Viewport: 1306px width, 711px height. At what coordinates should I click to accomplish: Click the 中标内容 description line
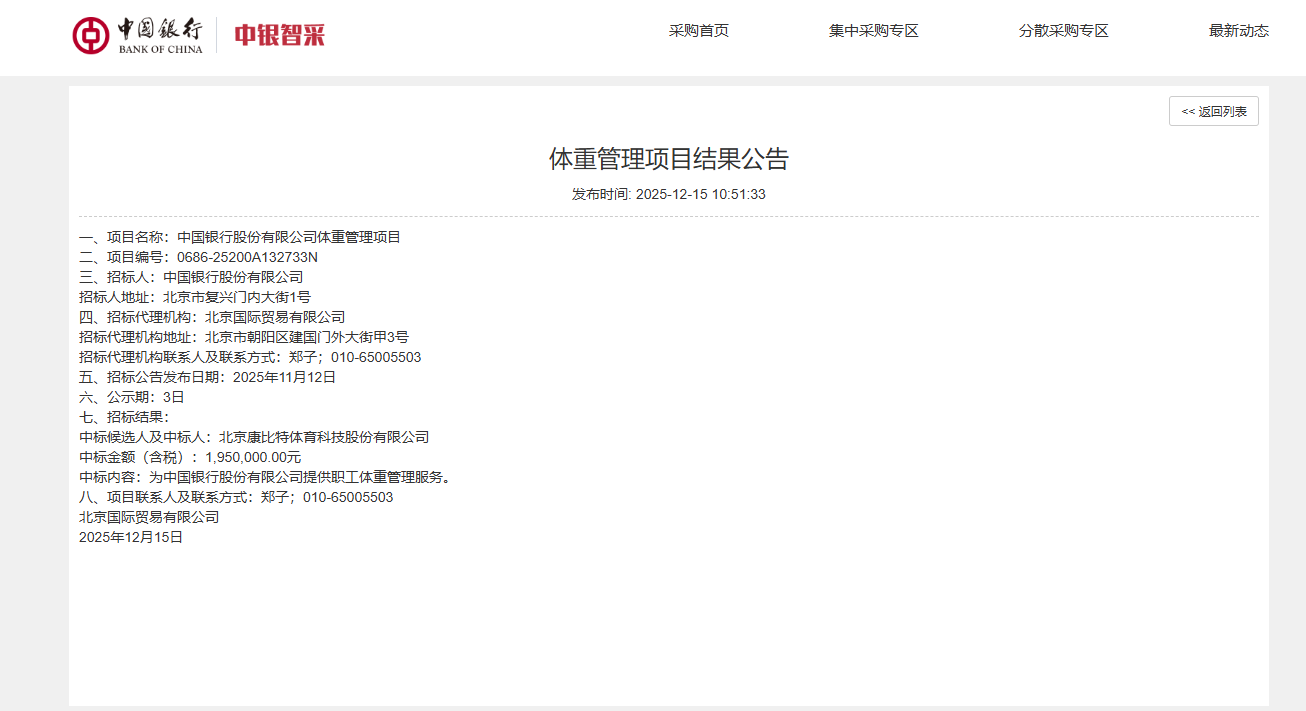(x=267, y=477)
